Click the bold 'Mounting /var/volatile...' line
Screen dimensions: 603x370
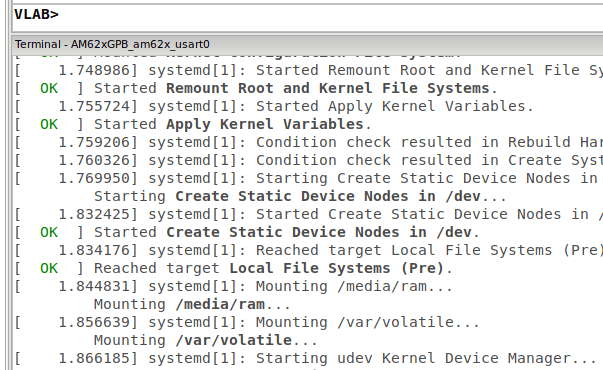206,340
